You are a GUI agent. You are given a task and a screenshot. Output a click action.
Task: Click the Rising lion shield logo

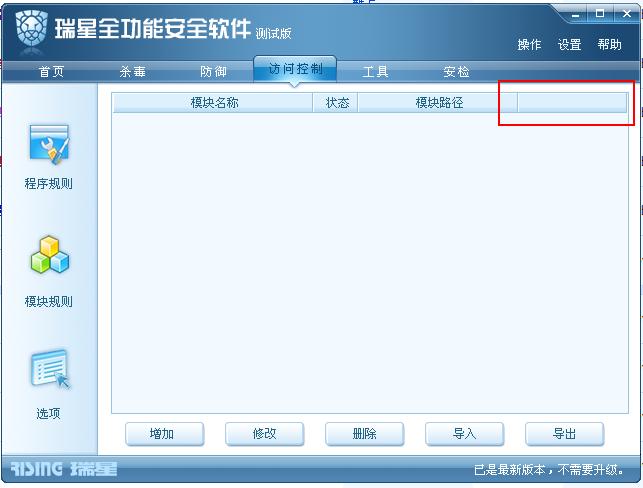[31, 29]
